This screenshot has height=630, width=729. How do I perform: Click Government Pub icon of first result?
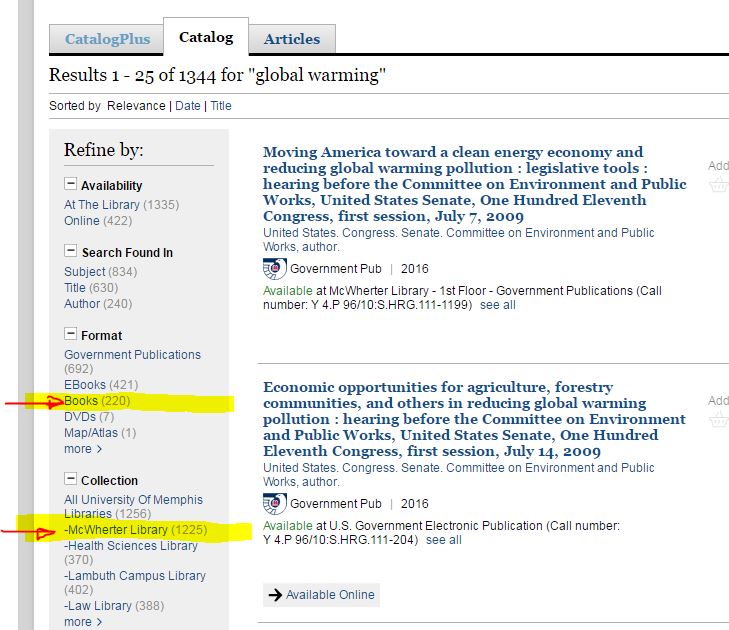coord(274,269)
